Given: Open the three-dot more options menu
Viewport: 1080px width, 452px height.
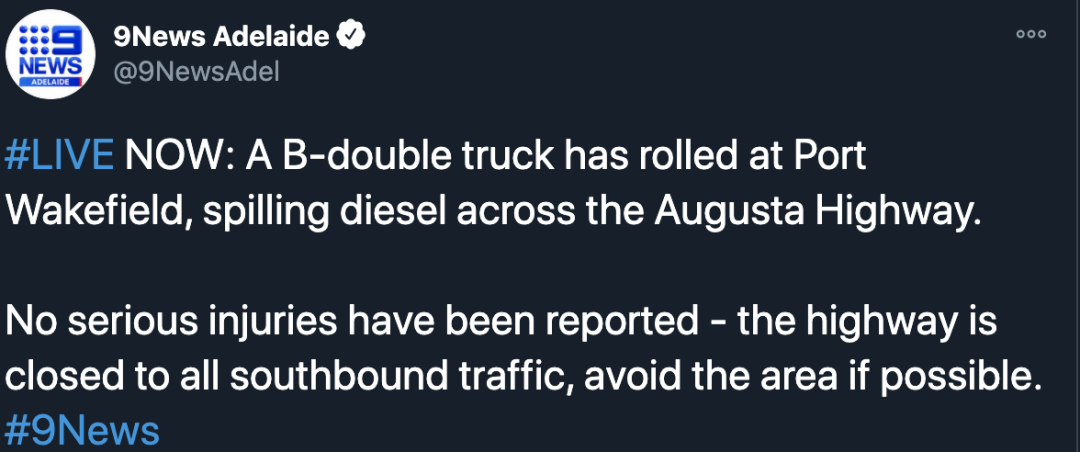Looking at the screenshot, I should [1030, 34].
